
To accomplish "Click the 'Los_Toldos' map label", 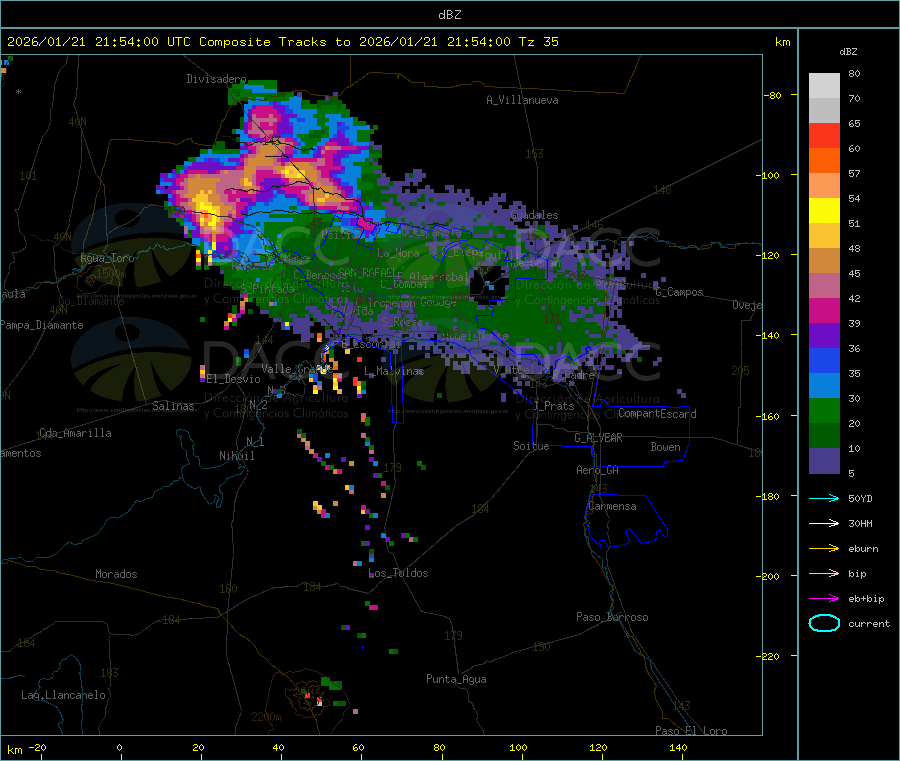I will click(398, 573).
